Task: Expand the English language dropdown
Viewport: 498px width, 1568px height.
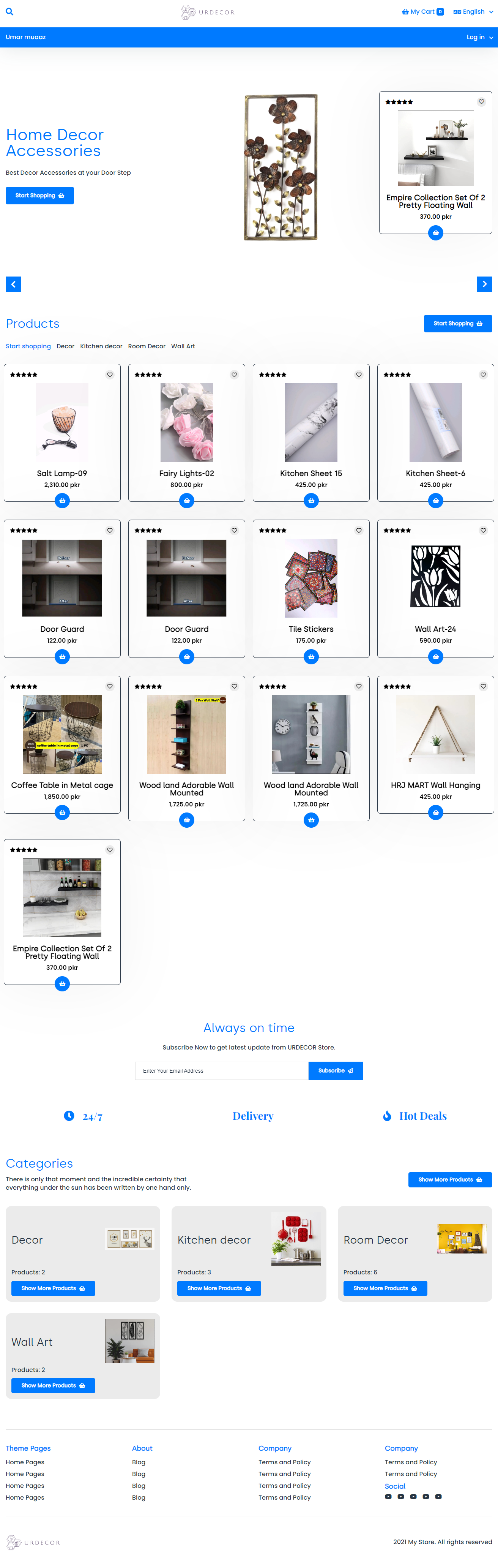Action: (x=473, y=11)
